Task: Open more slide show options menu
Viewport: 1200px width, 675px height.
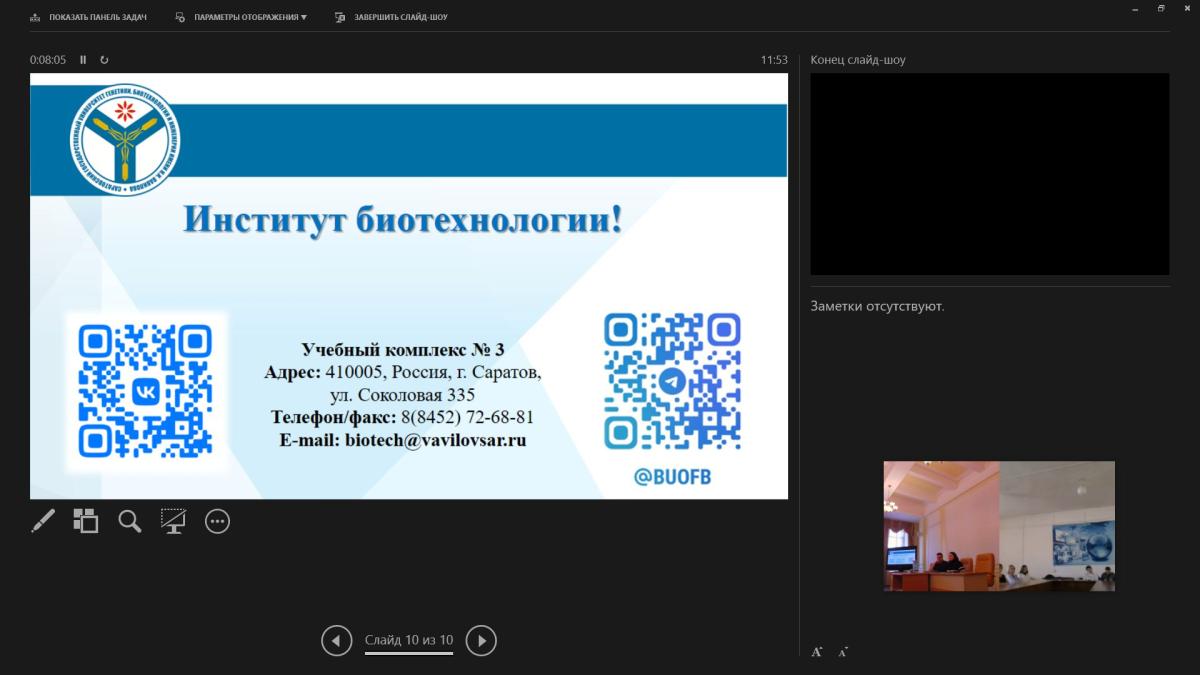Action: coord(218,521)
